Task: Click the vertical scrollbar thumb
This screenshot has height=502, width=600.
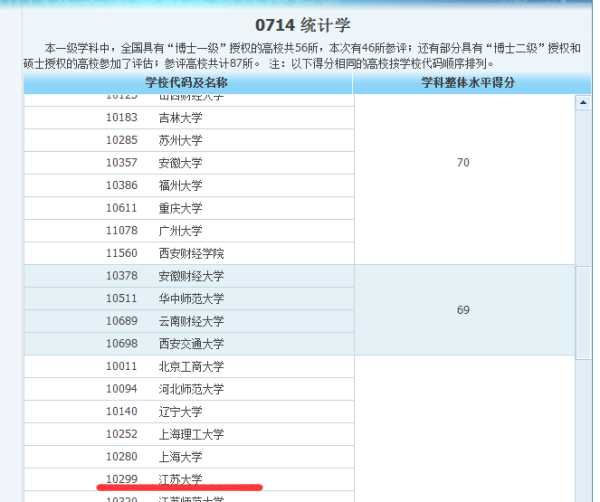Action: click(583, 313)
